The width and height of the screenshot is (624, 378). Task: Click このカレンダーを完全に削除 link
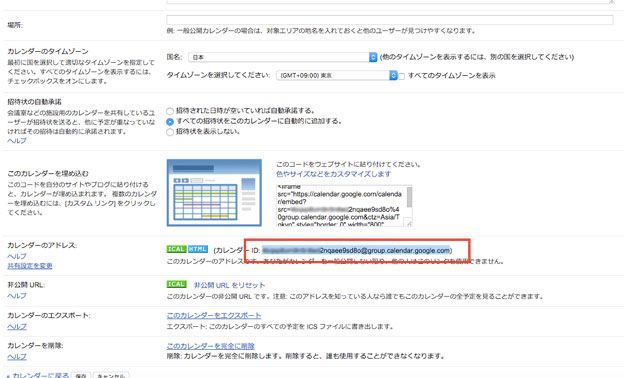tap(211, 346)
